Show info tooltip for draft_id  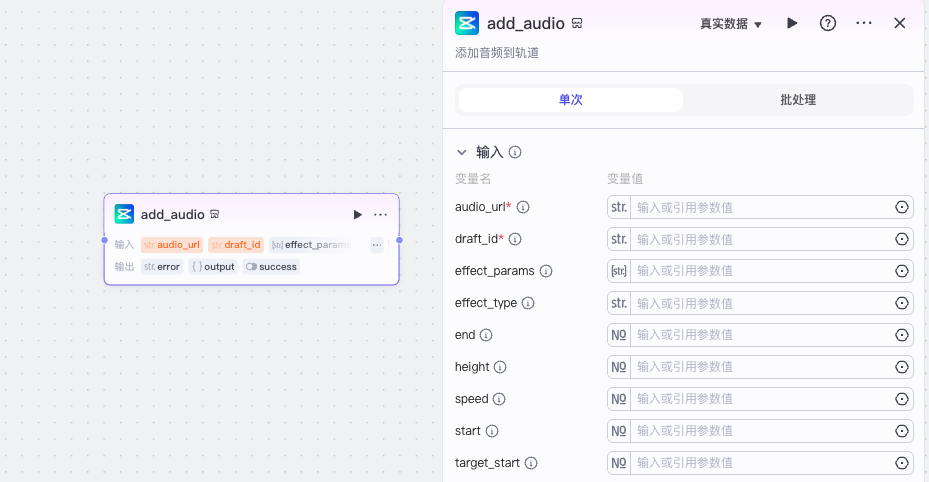point(515,239)
